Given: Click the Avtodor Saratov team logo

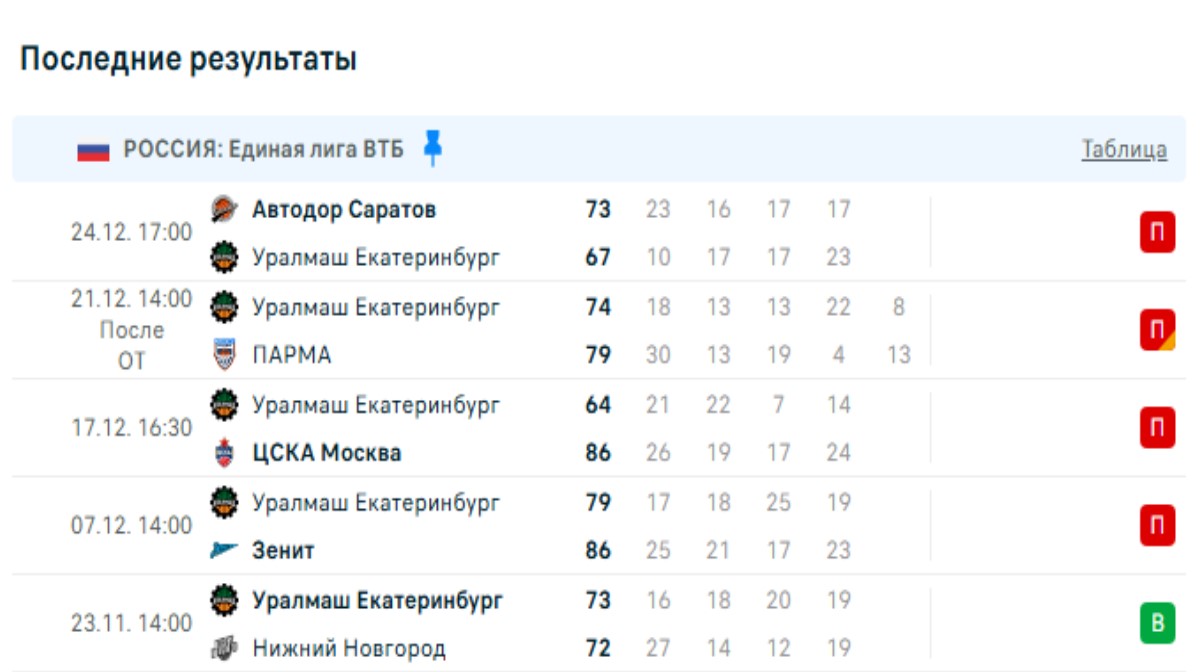Looking at the screenshot, I should [x=224, y=210].
